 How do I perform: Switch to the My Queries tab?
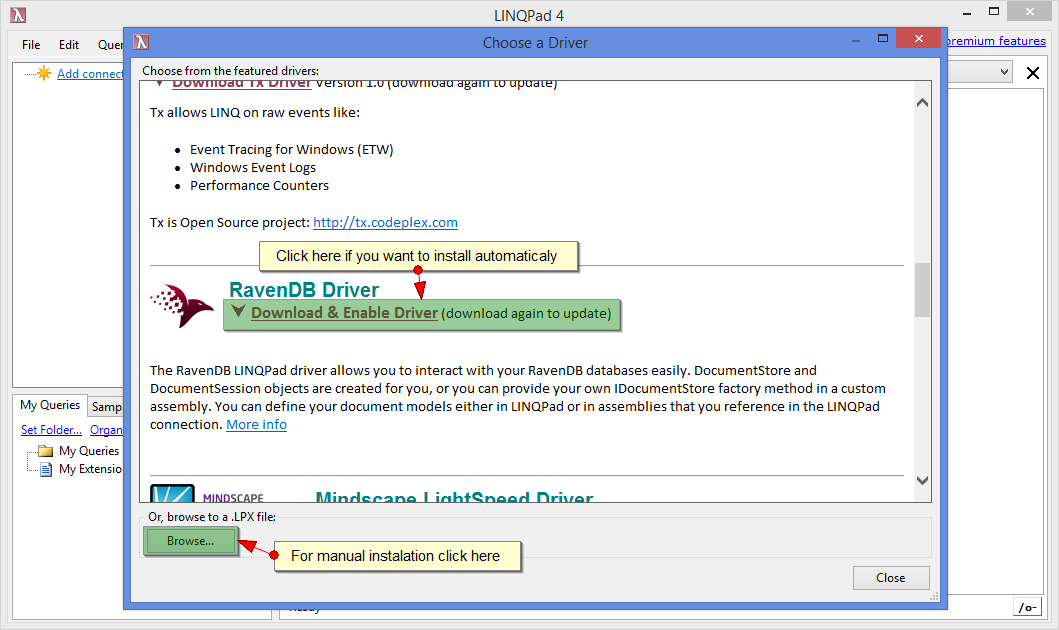click(x=50, y=405)
